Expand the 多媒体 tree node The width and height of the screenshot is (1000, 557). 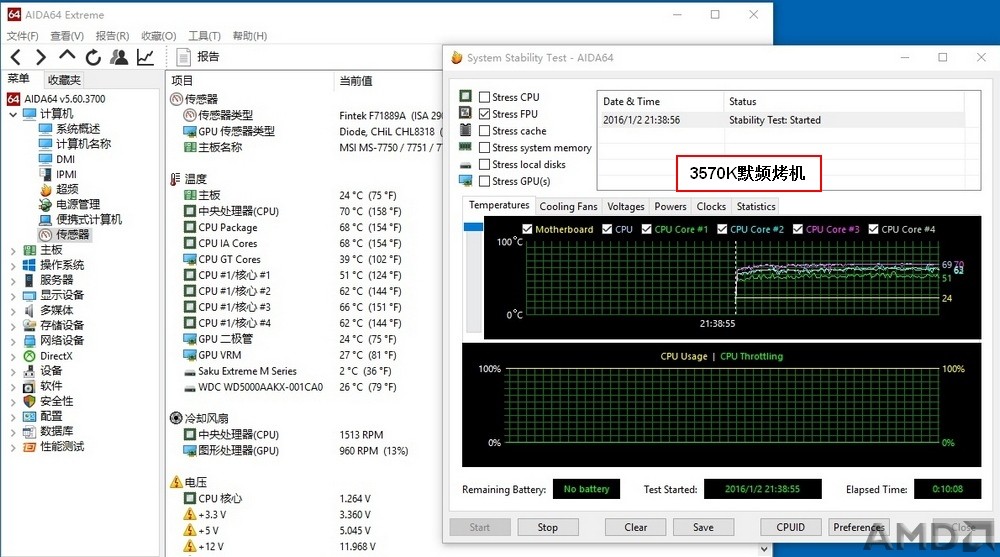point(13,311)
